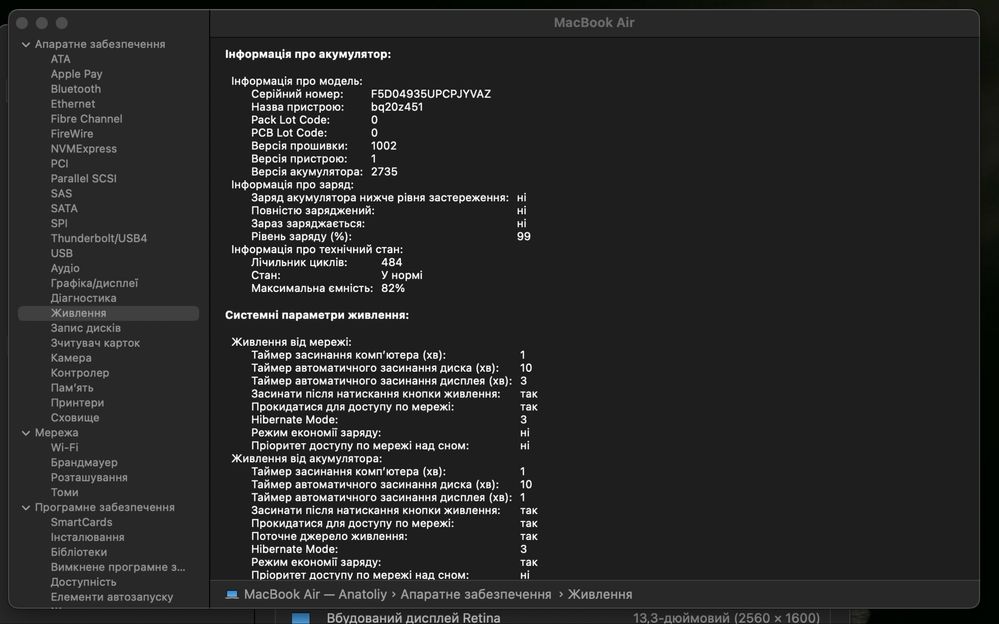Open Вимкнене програмне з… entry
Image resolution: width=999 pixels, height=624 pixels.
click(x=118, y=567)
